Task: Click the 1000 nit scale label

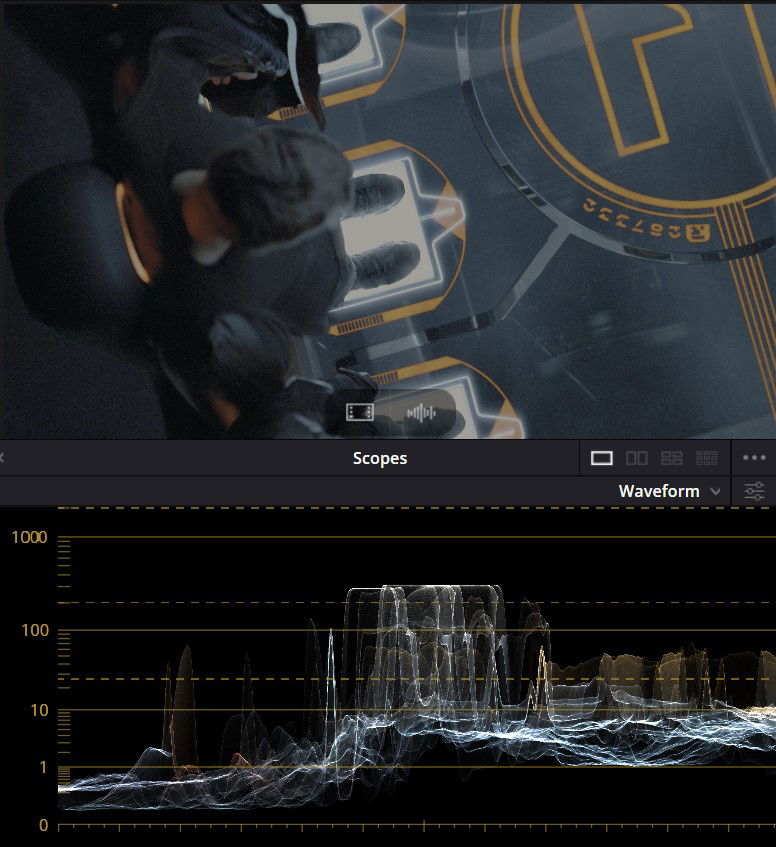Action: tap(29, 537)
